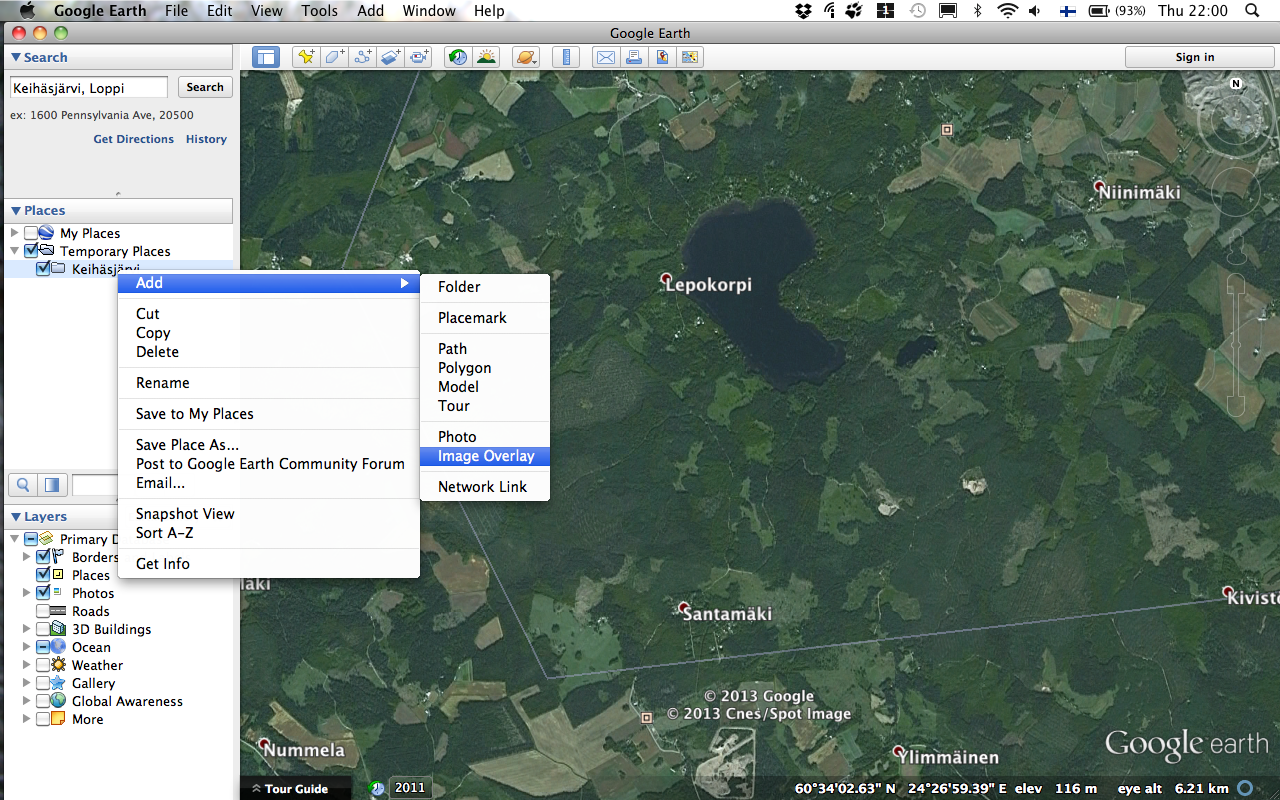Collapse the Search panel triangle
1280x800 pixels.
pyautogui.click(x=16, y=58)
